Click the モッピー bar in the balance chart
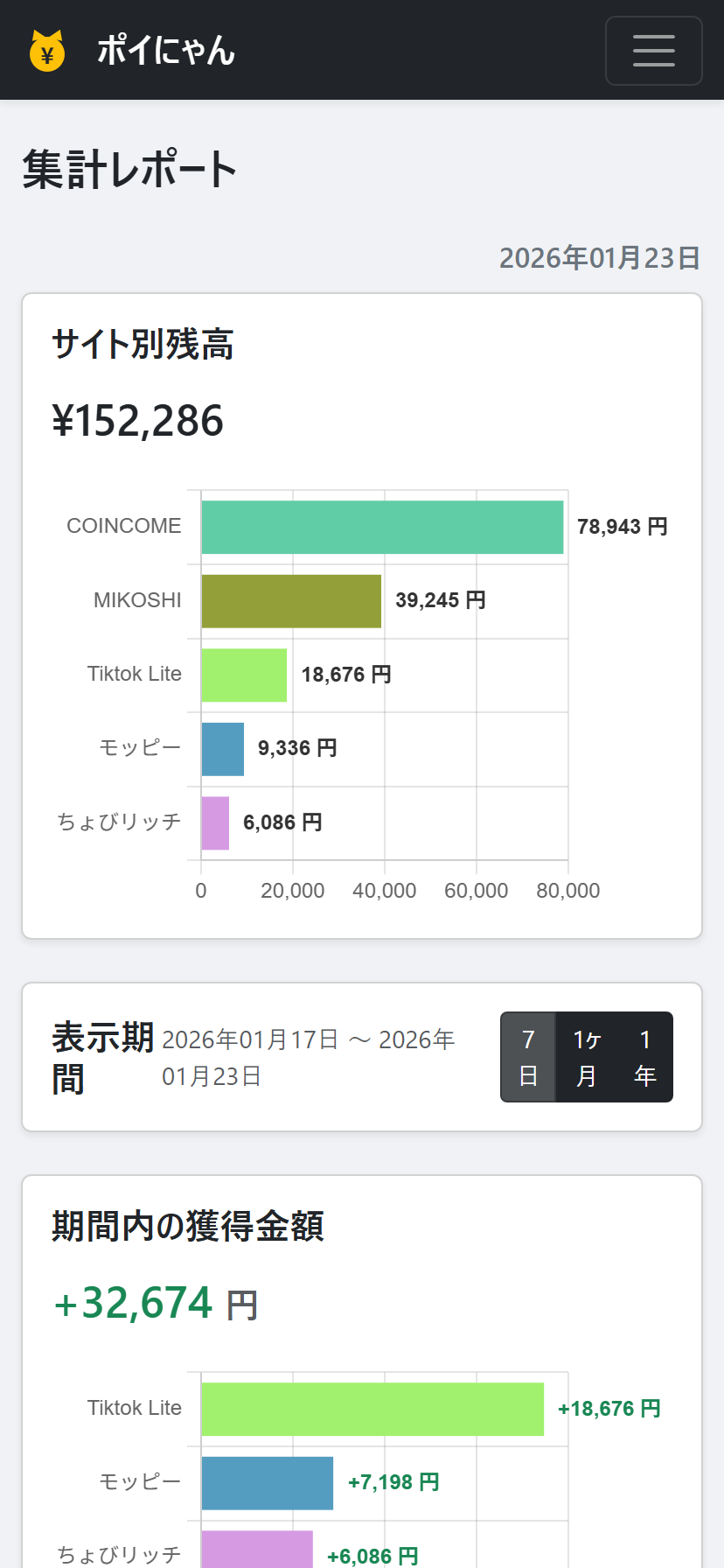 pos(221,748)
